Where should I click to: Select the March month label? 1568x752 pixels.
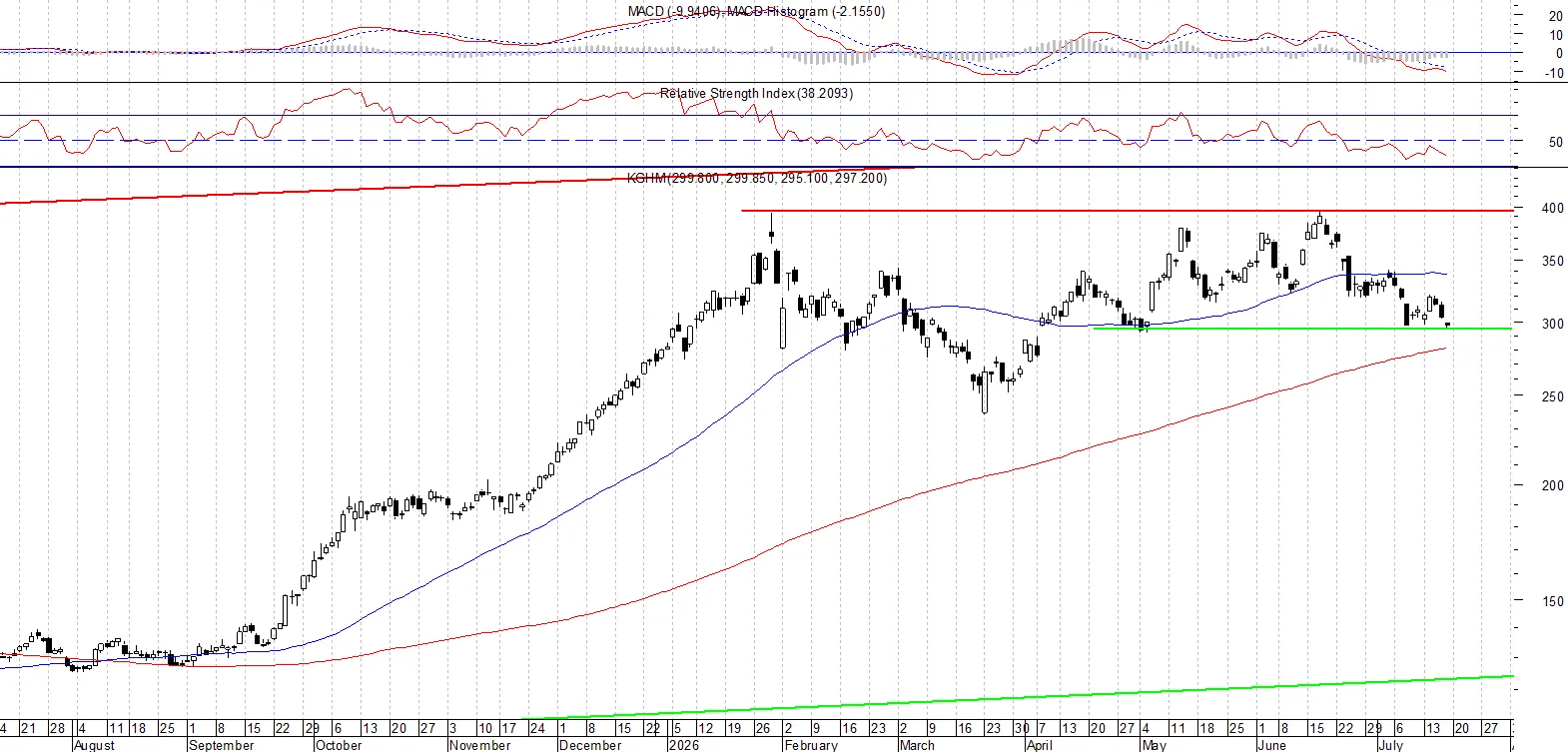click(x=917, y=745)
